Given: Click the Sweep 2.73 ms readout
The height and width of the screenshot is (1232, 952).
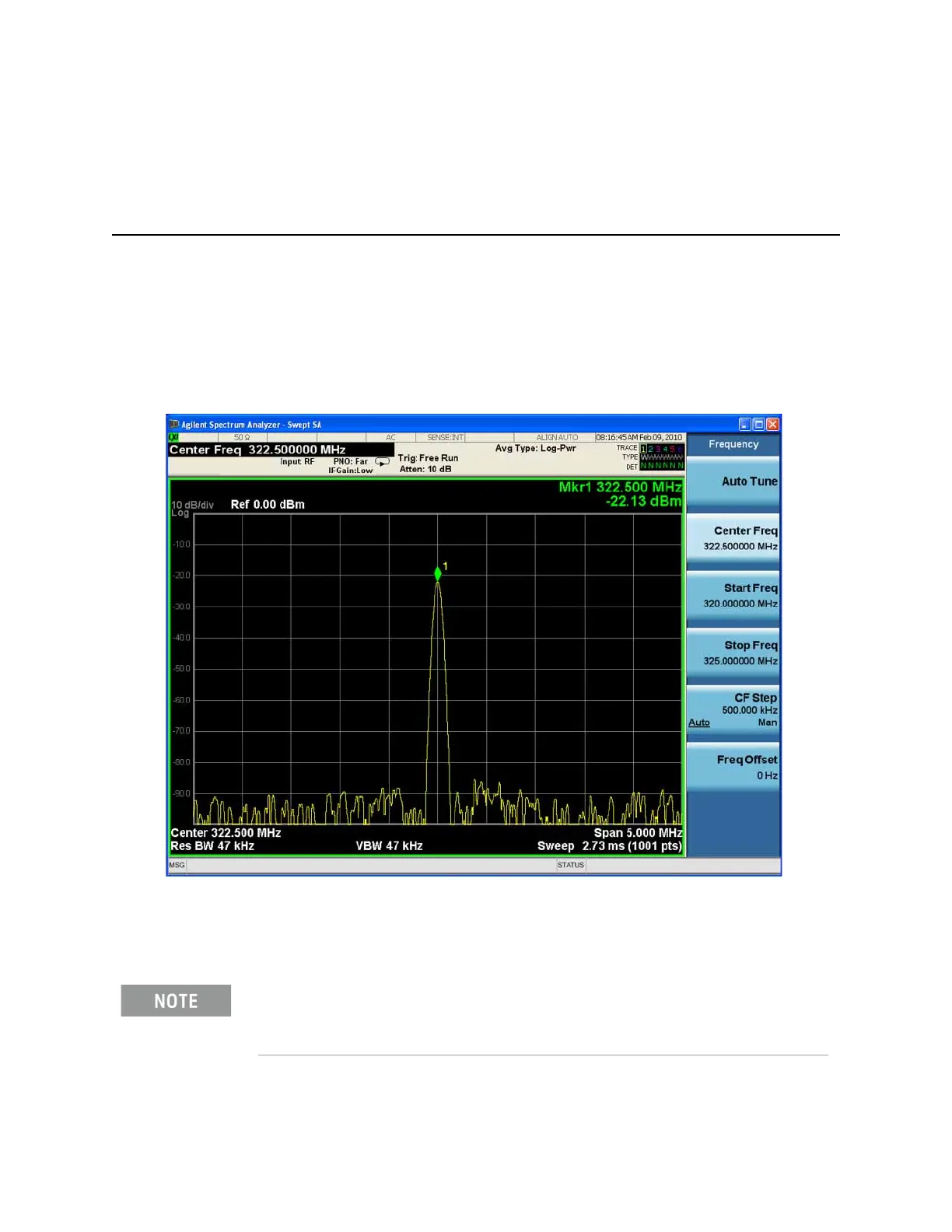Looking at the screenshot, I should pos(609,846).
